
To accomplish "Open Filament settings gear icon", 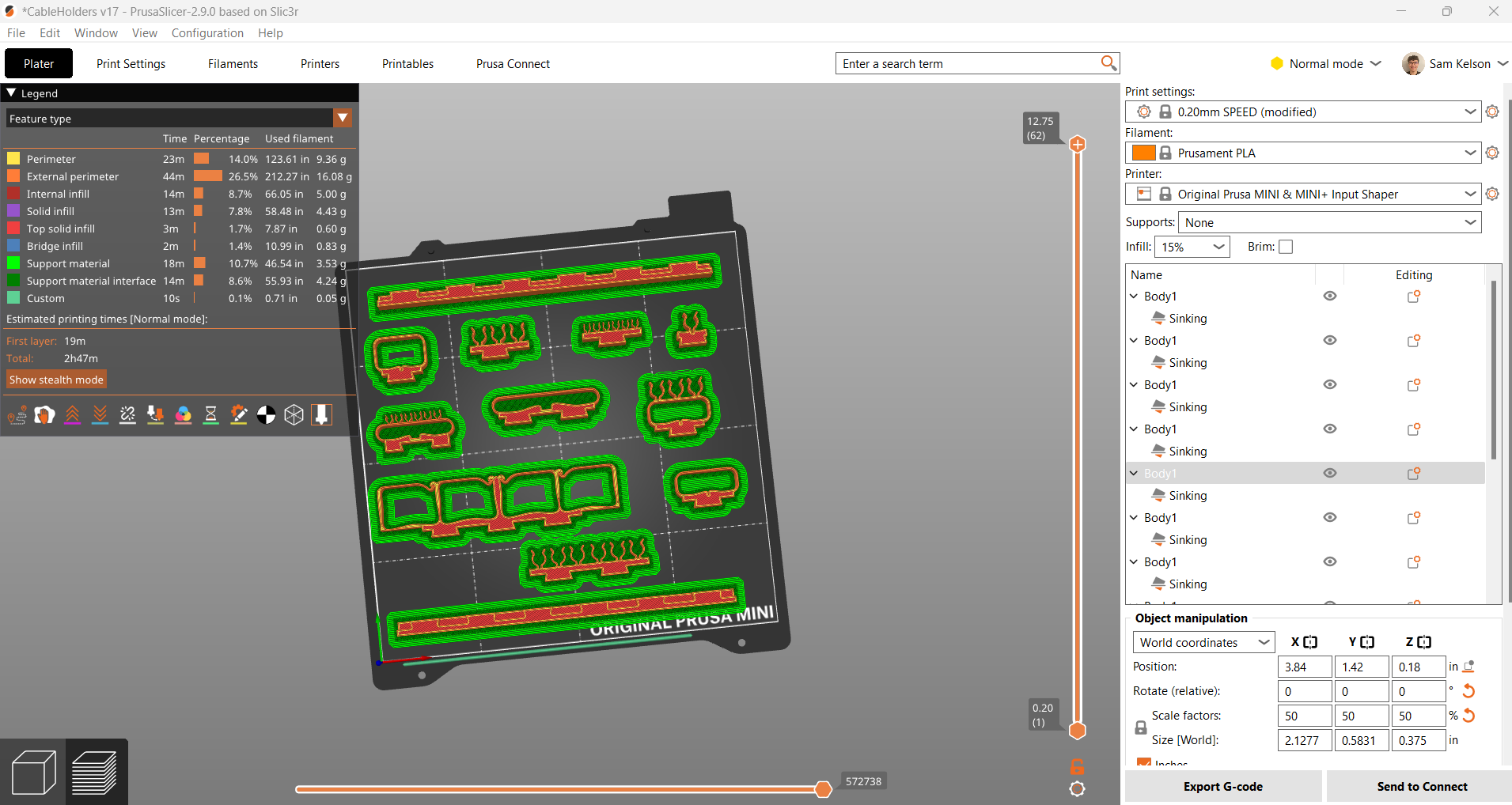I will tap(1492, 153).
